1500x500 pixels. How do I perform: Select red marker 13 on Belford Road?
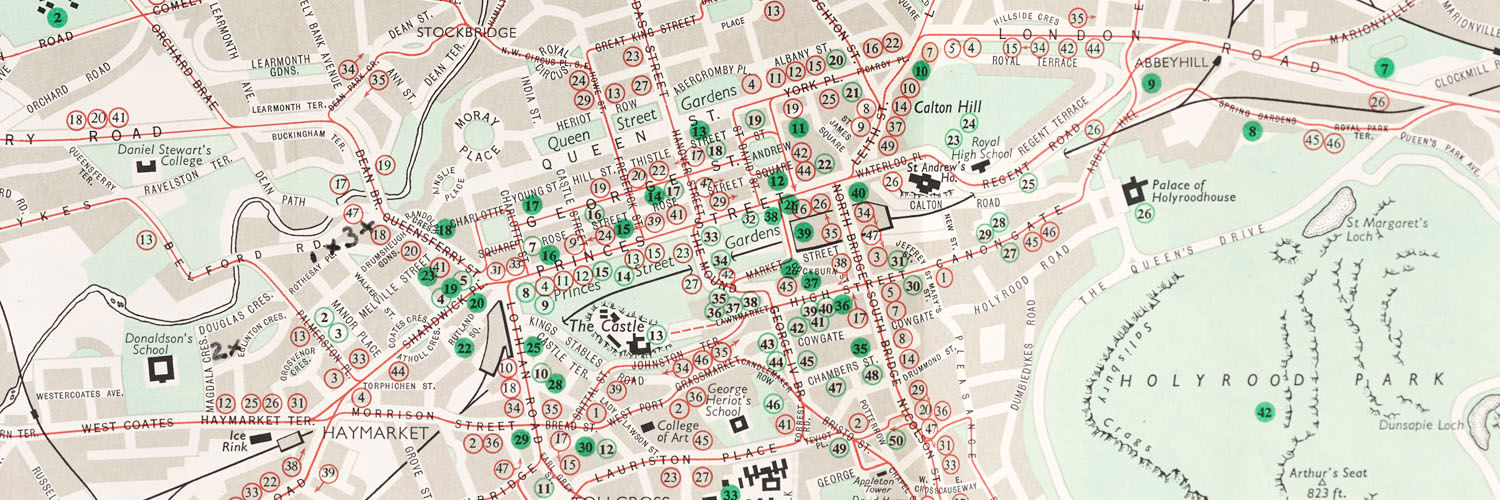click(147, 239)
